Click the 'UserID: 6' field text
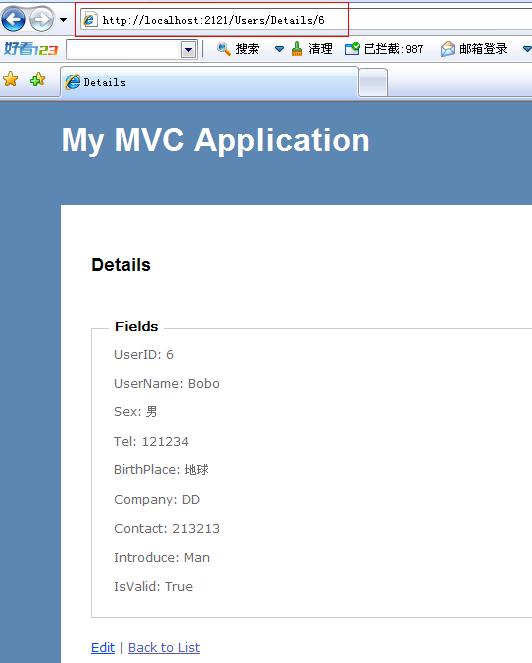The image size is (532, 663). click(x=144, y=354)
